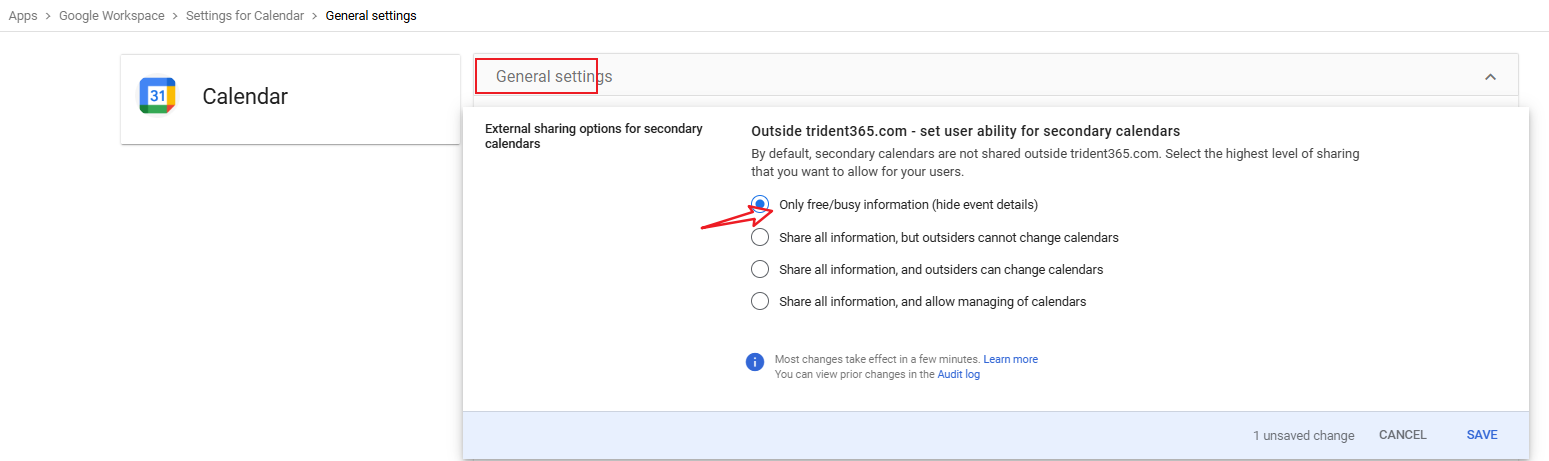The height and width of the screenshot is (461, 1549).
Task: Click External sharing options for secondary calendars label
Action: click(x=593, y=136)
